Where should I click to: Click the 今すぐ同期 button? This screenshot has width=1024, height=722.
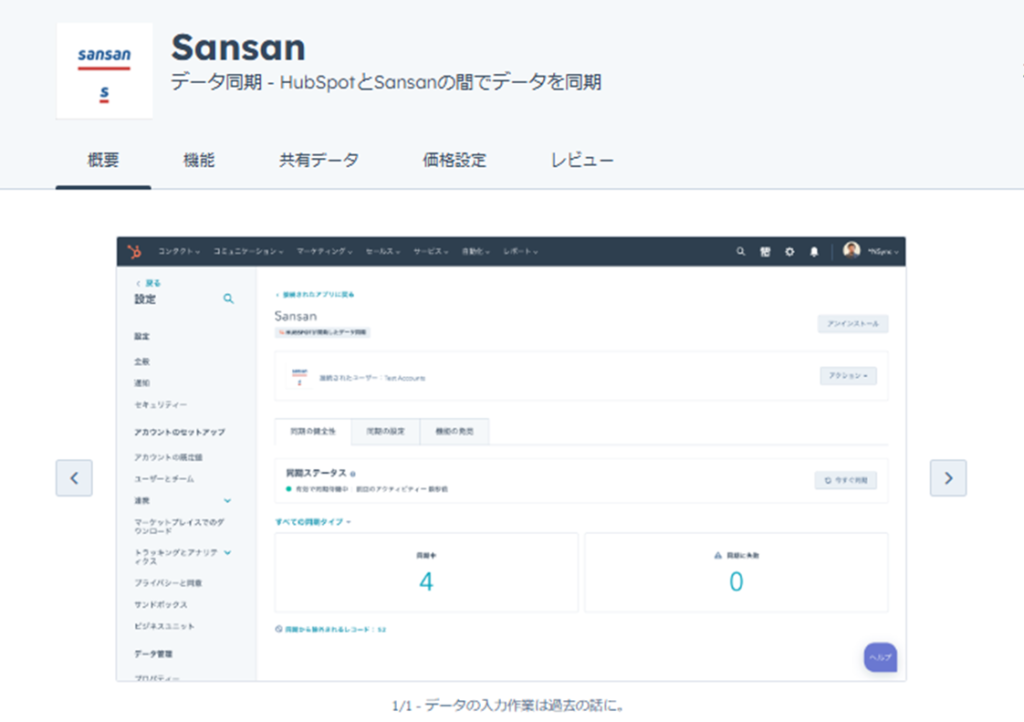[x=846, y=480]
